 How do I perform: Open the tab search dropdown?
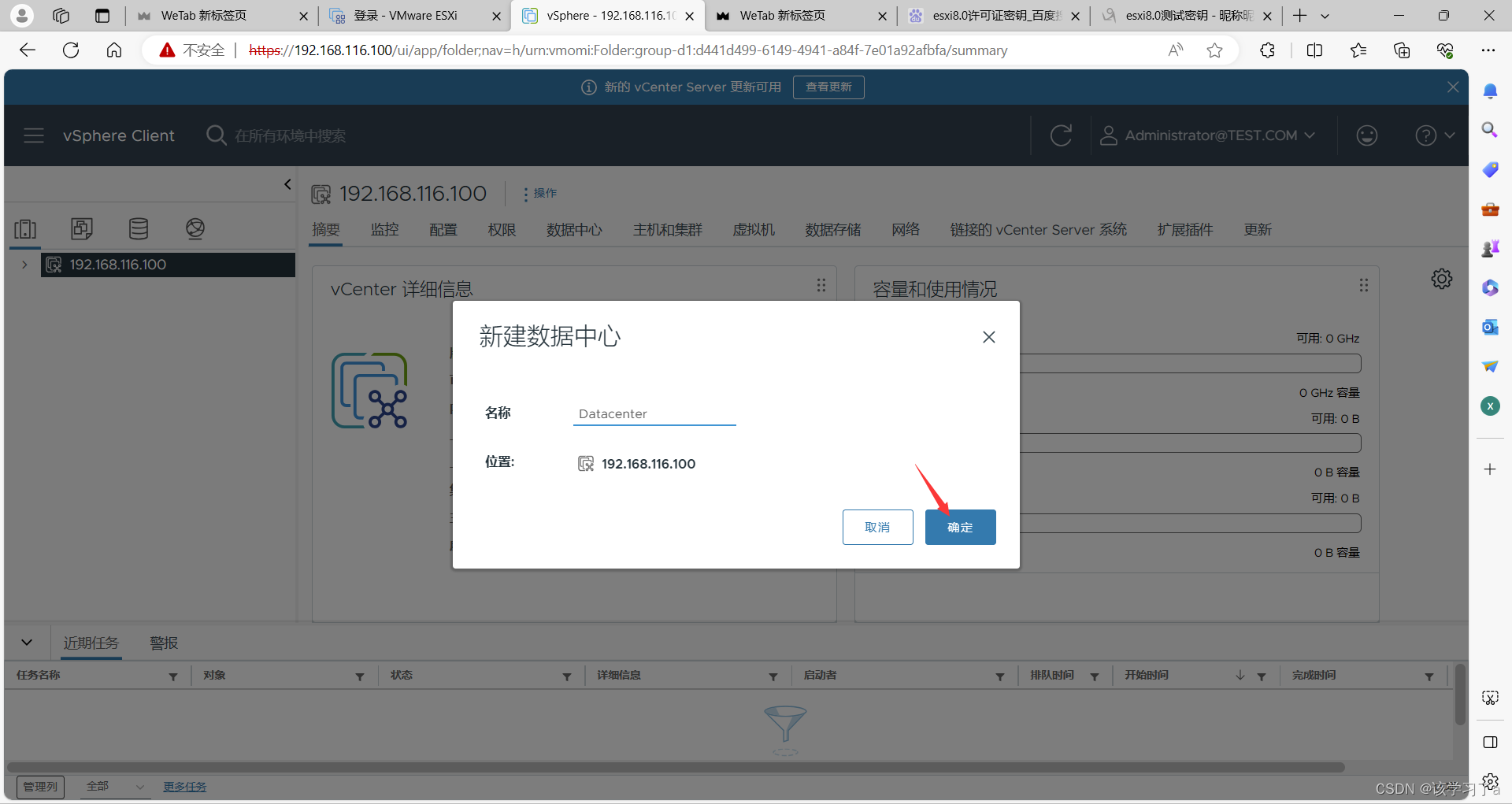(1325, 16)
